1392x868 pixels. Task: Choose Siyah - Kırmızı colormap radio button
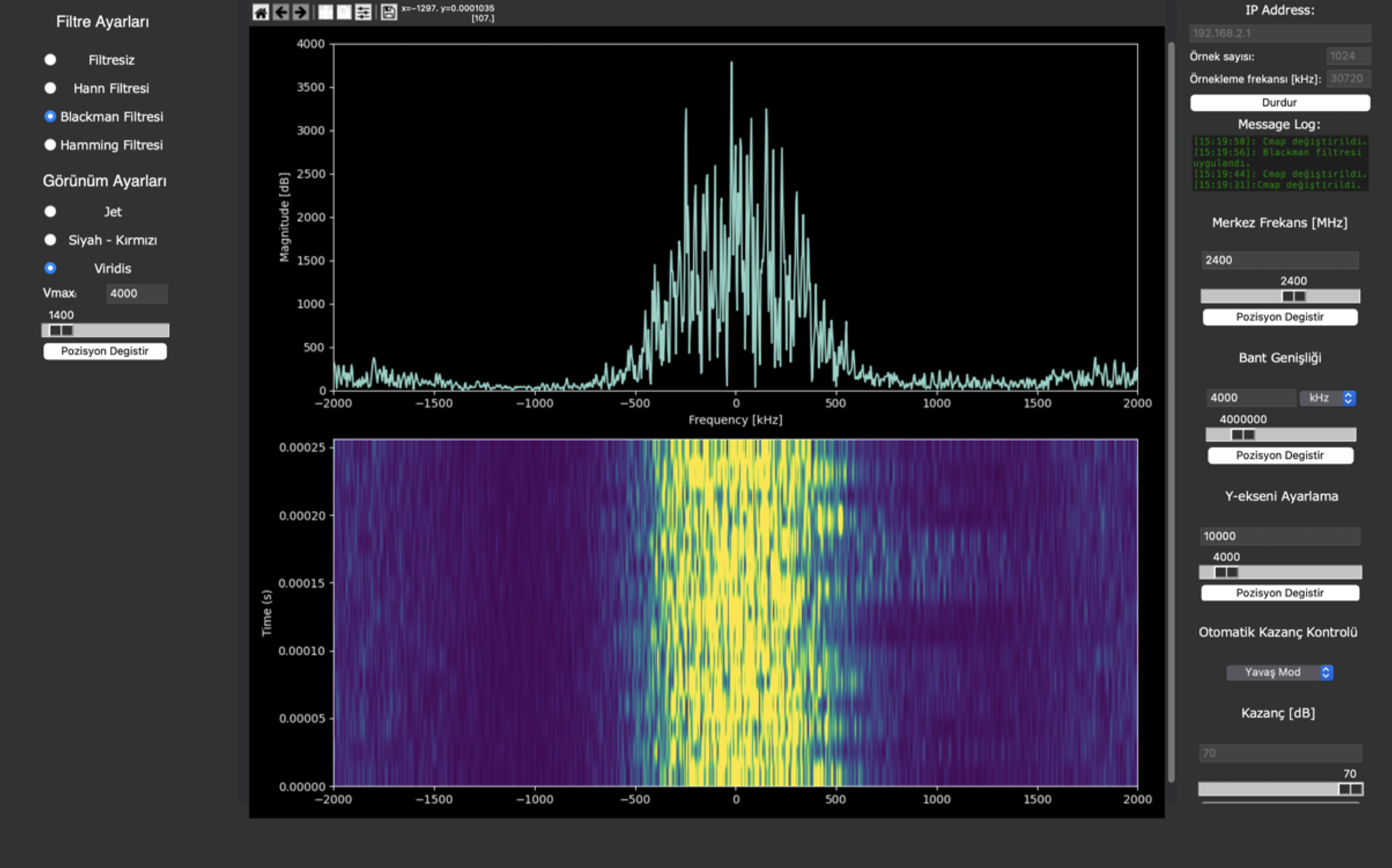[x=51, y=240]
